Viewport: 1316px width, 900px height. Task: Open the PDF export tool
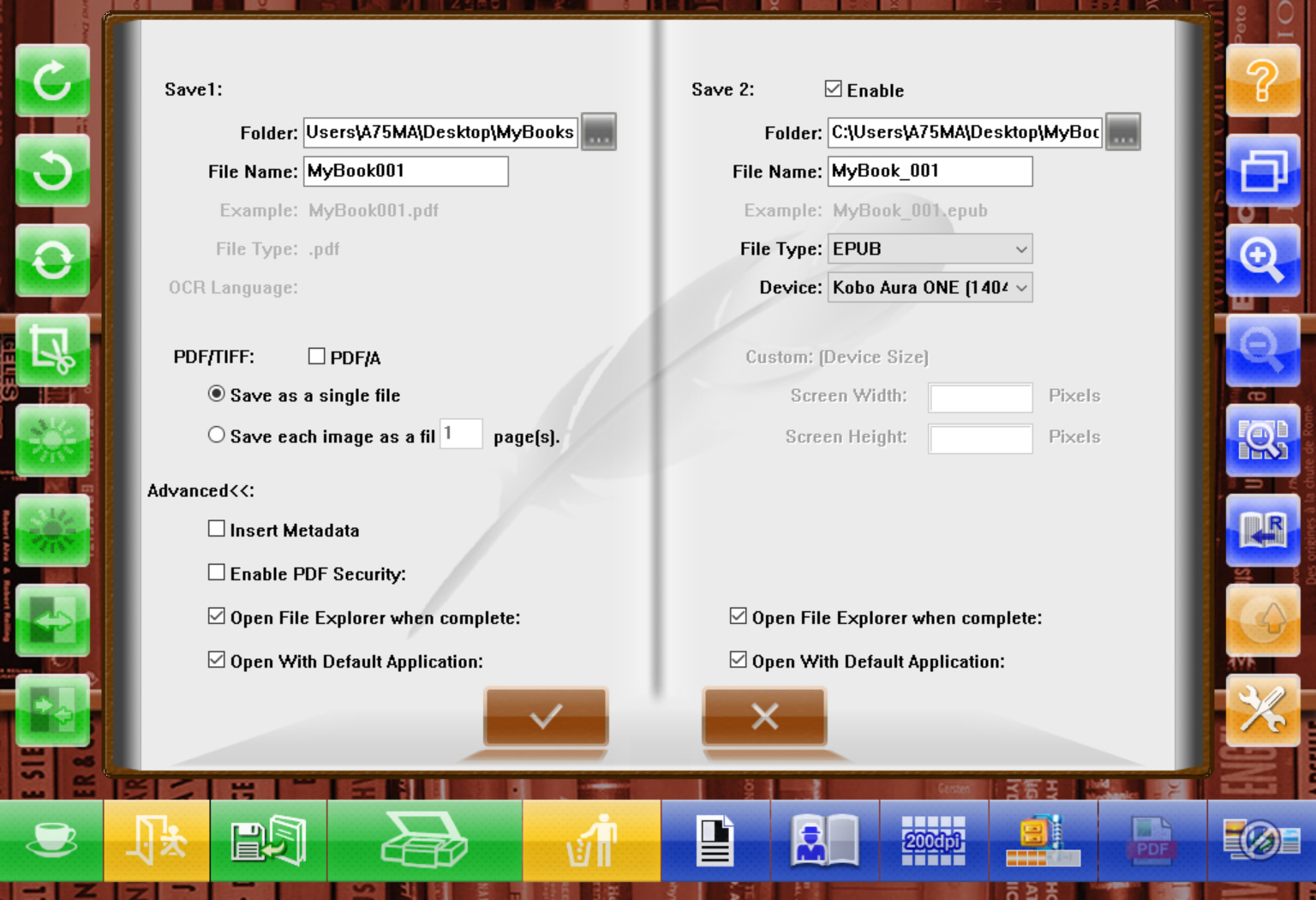click(1150, 840)
